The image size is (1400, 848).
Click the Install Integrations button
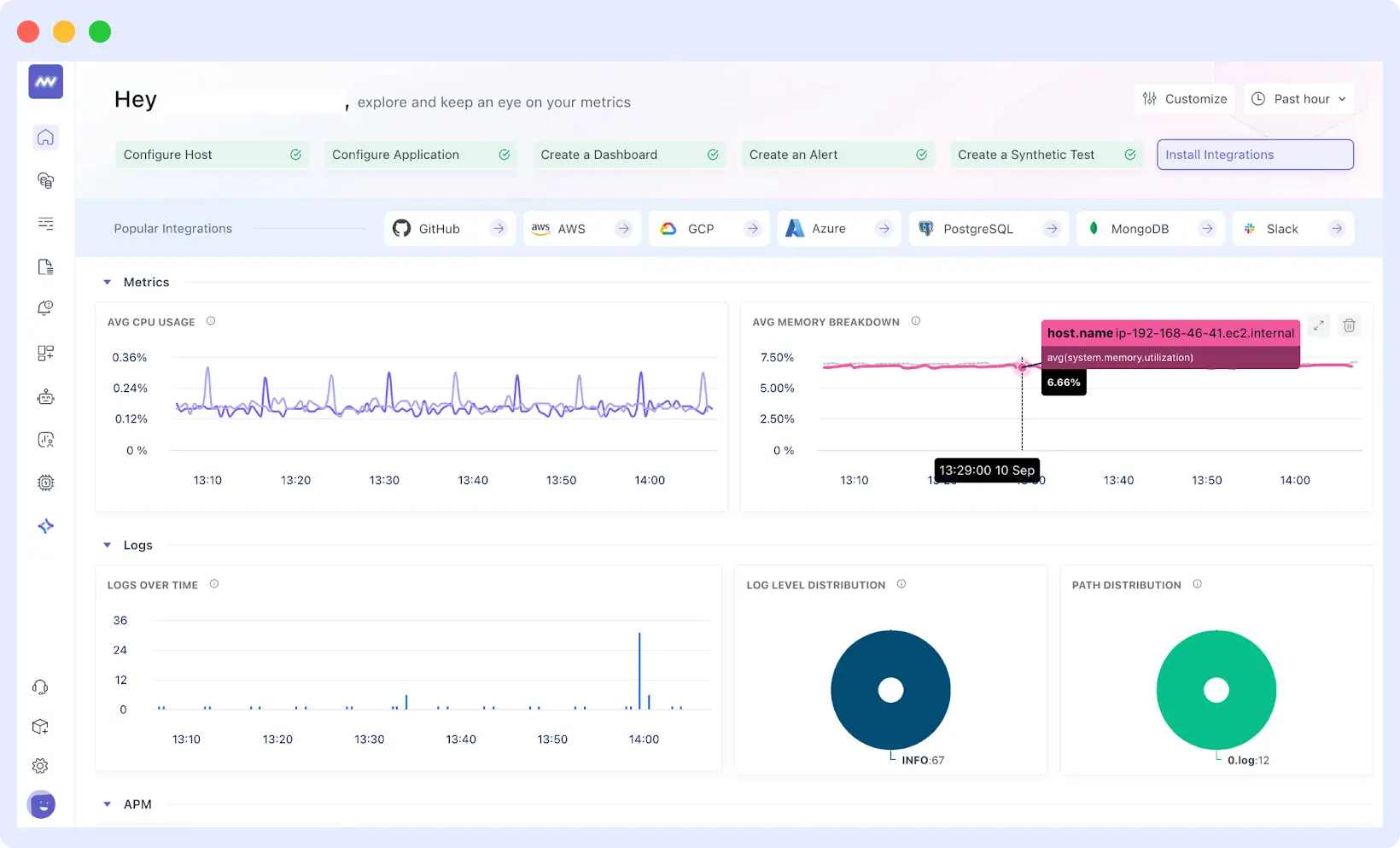1254,155
